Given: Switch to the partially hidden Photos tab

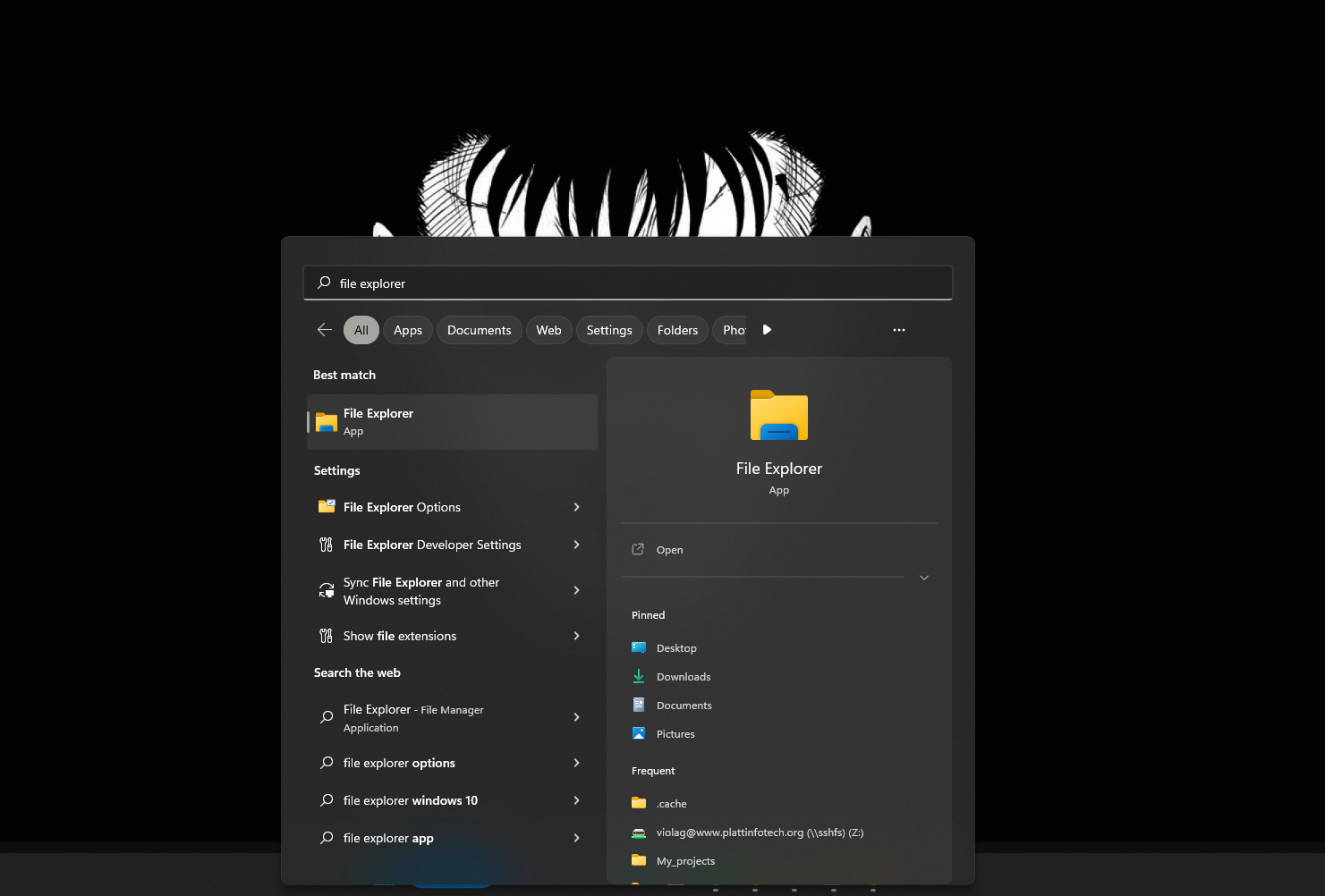Looking at the screenshot, I should coord(730,330).
